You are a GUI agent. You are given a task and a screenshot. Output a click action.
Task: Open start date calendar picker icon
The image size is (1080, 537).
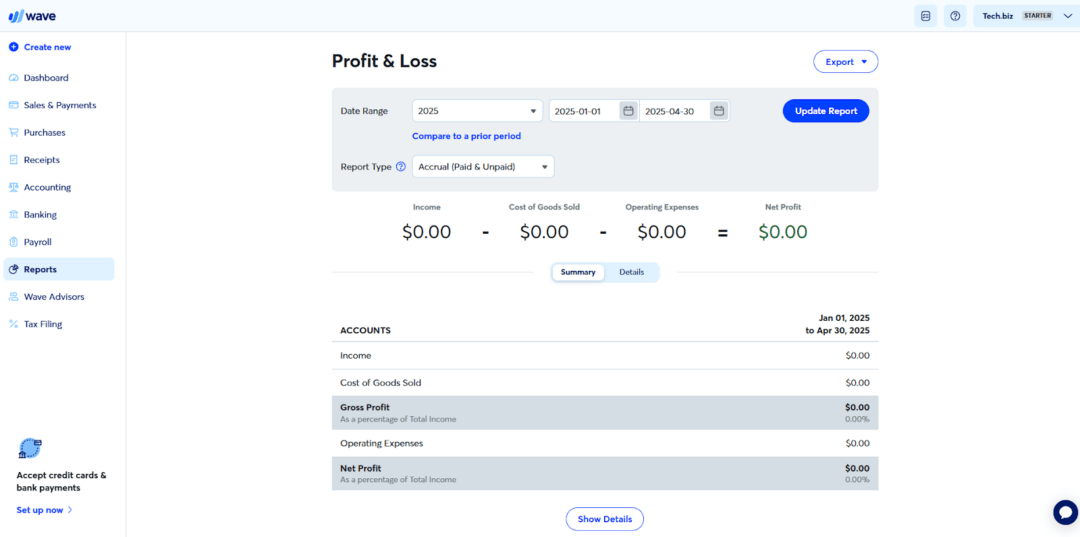[628, 111]
